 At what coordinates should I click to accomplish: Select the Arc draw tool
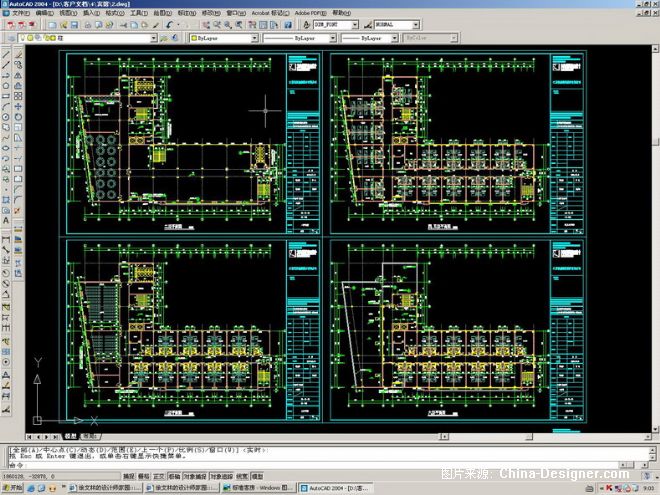click(x=6, y=106)
